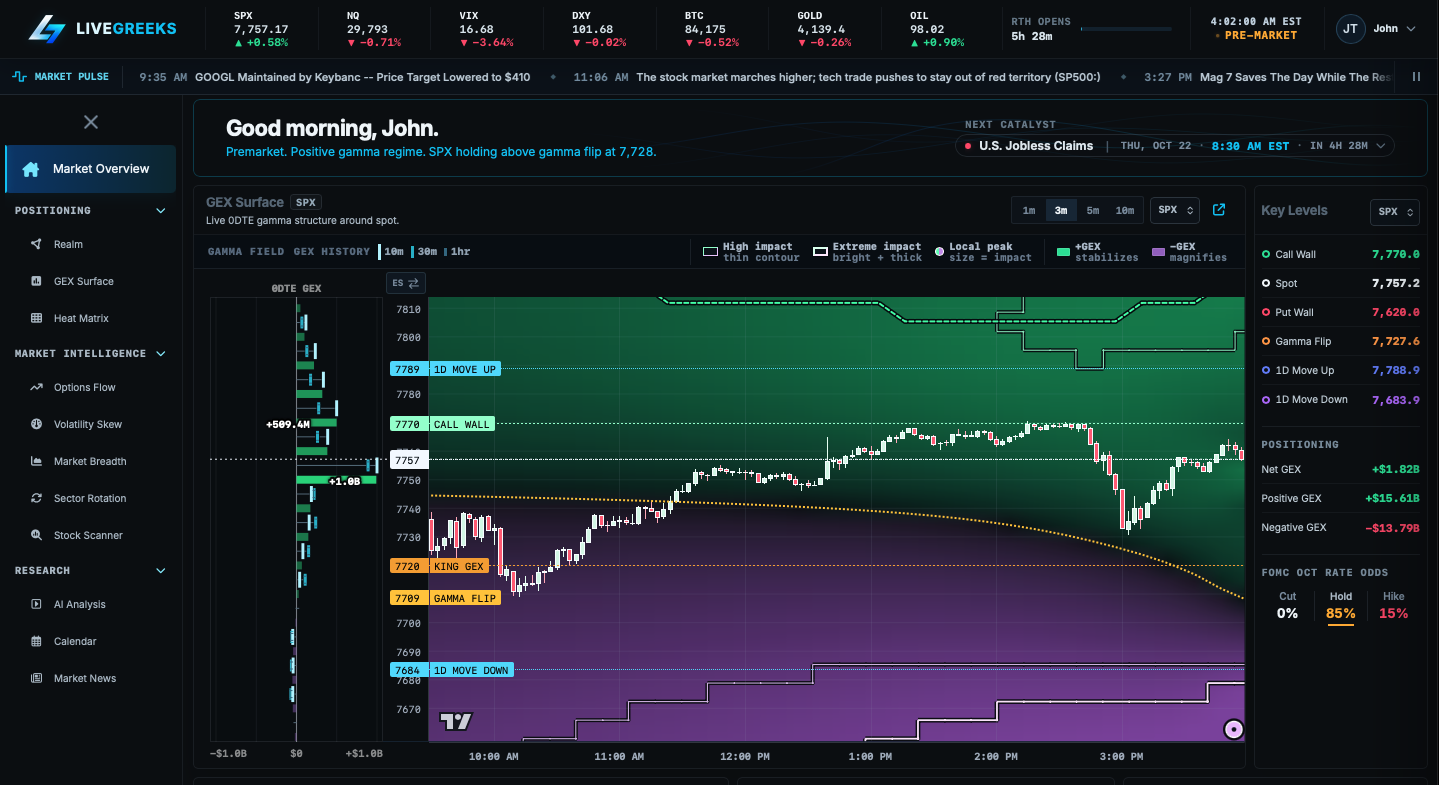Viewport: 1439px width, 785px height.
Task: Open GEX Surface chart in new window
Action: tap(1219, 210)
